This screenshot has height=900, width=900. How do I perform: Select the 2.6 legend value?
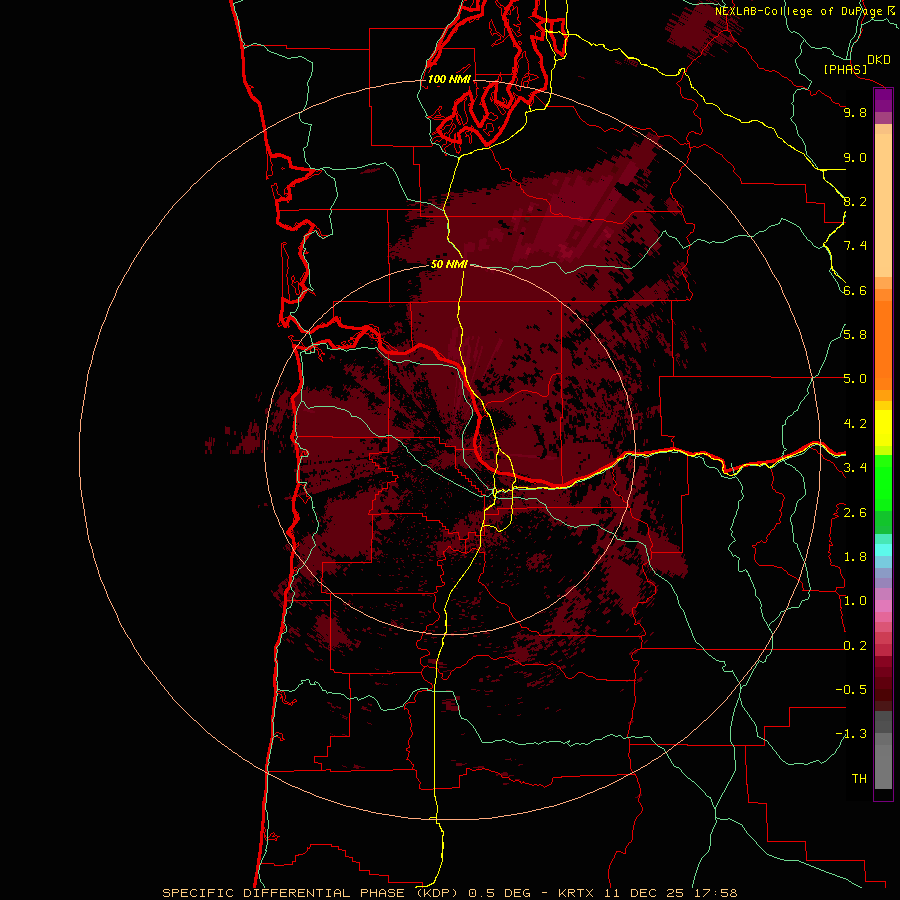pos(855,513)
